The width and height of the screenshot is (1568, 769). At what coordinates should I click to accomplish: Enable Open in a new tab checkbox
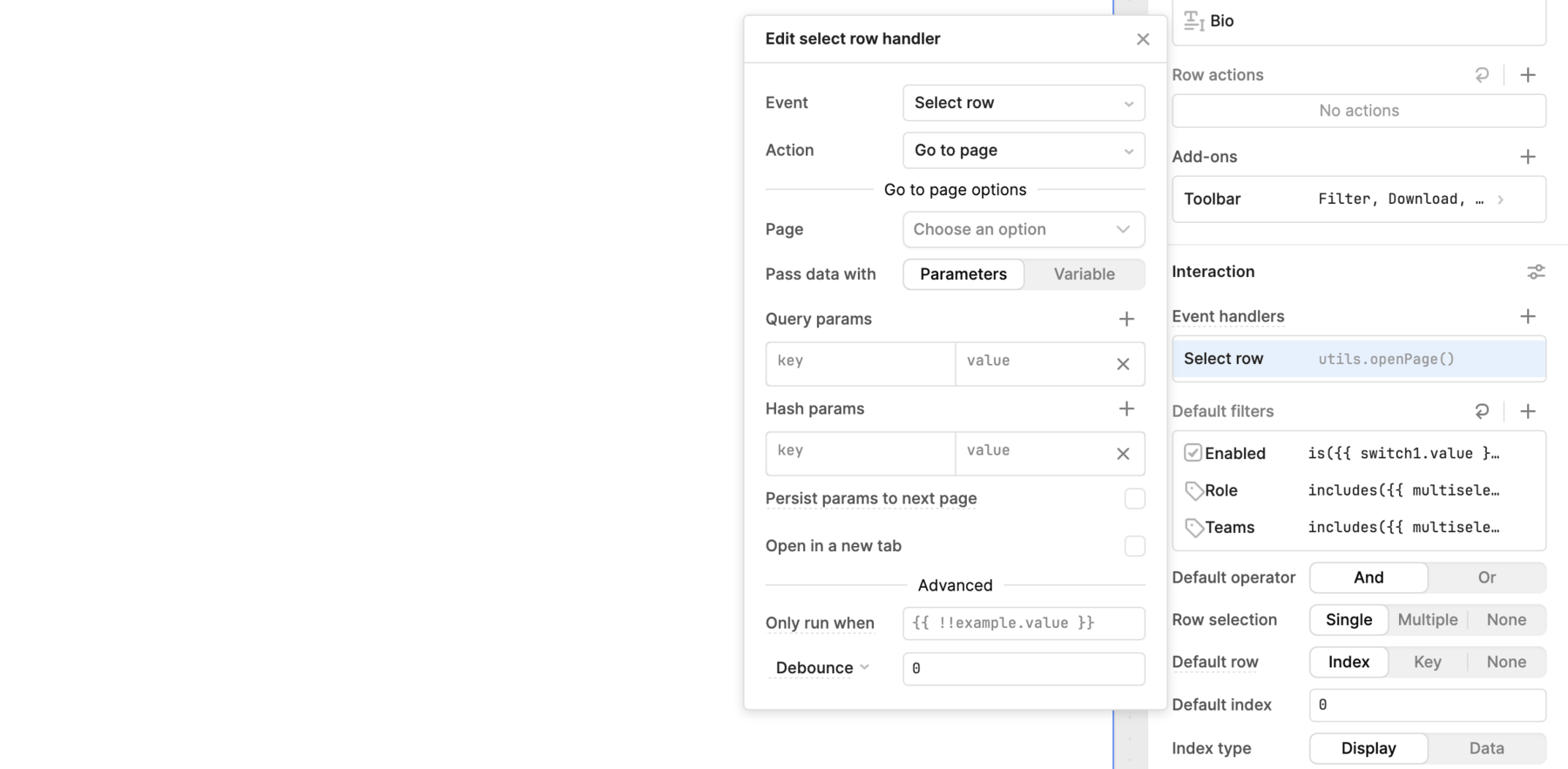pyautogui.click(x=1134, y=546)
